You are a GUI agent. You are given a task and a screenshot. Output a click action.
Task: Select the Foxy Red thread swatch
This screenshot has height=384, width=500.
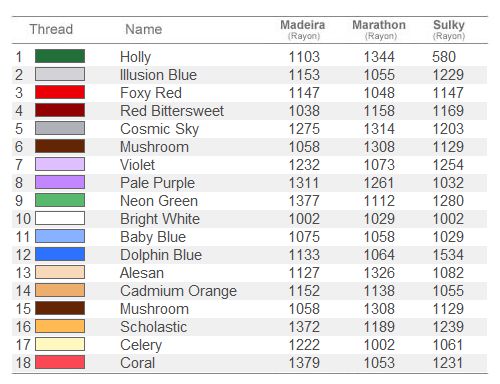click(x=60, y=92)
